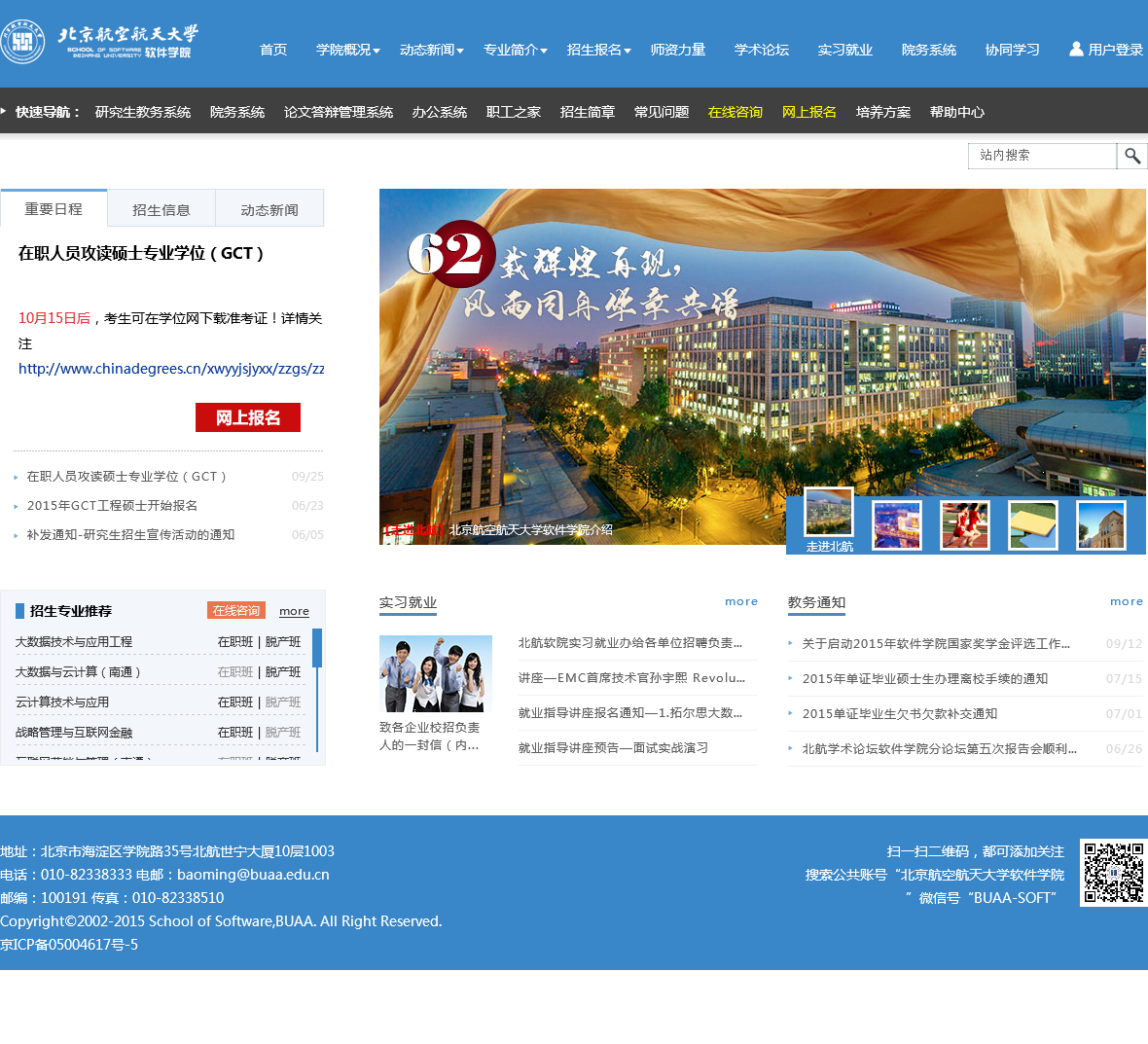
Task: Click the students group photo thumbnail
Action: point(436,673)
